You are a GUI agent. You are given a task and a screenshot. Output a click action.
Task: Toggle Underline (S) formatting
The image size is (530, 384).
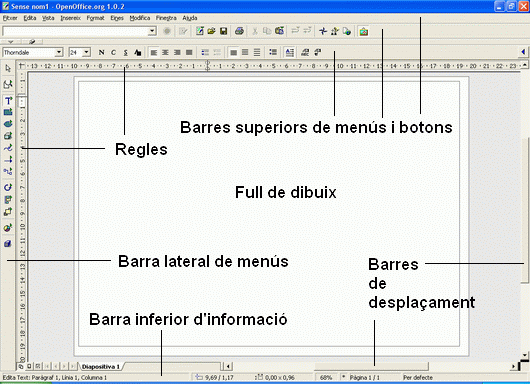[x=125, y=52]
